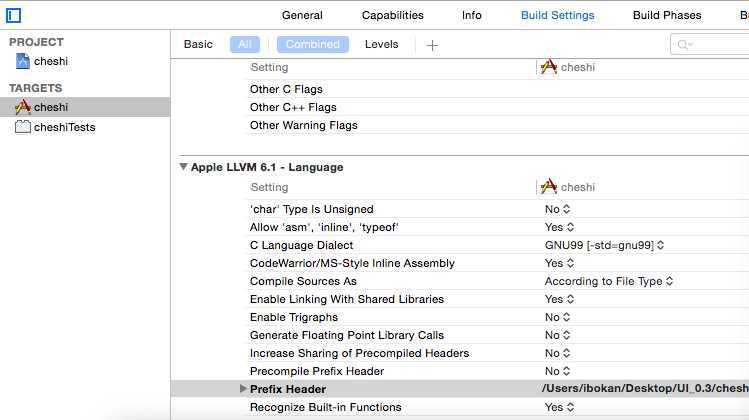Open the Capabilities tab
The width and height of the screenshot is (749, 420).
pos(393,15)
